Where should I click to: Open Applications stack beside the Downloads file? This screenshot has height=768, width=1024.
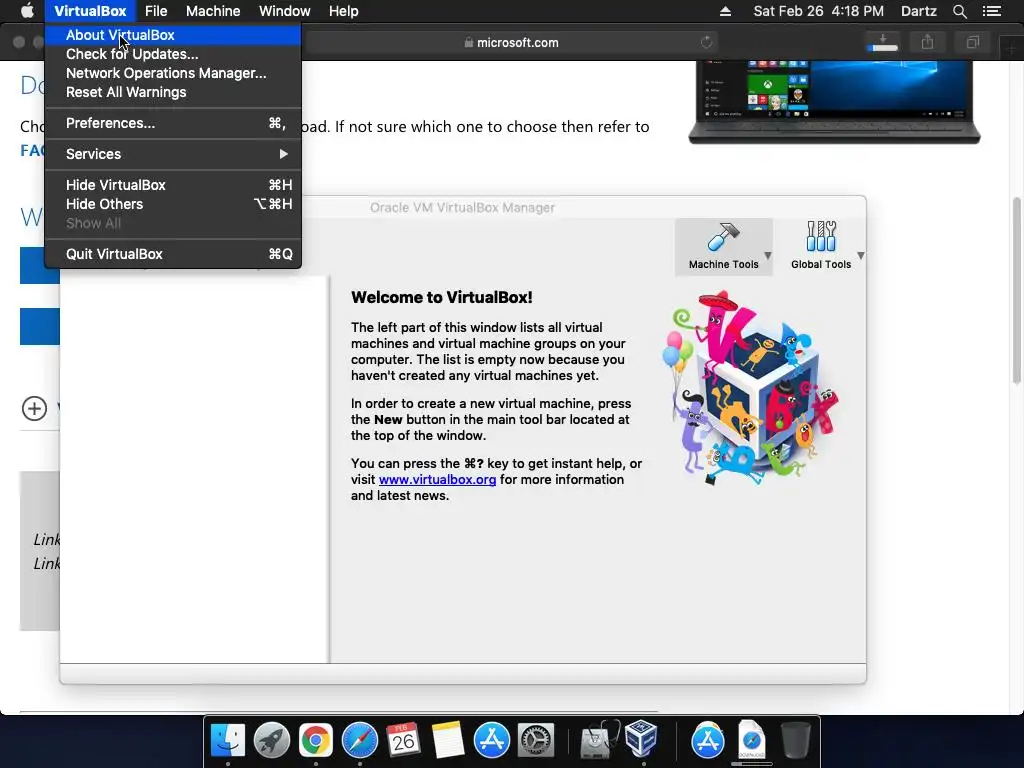[708, 741]
